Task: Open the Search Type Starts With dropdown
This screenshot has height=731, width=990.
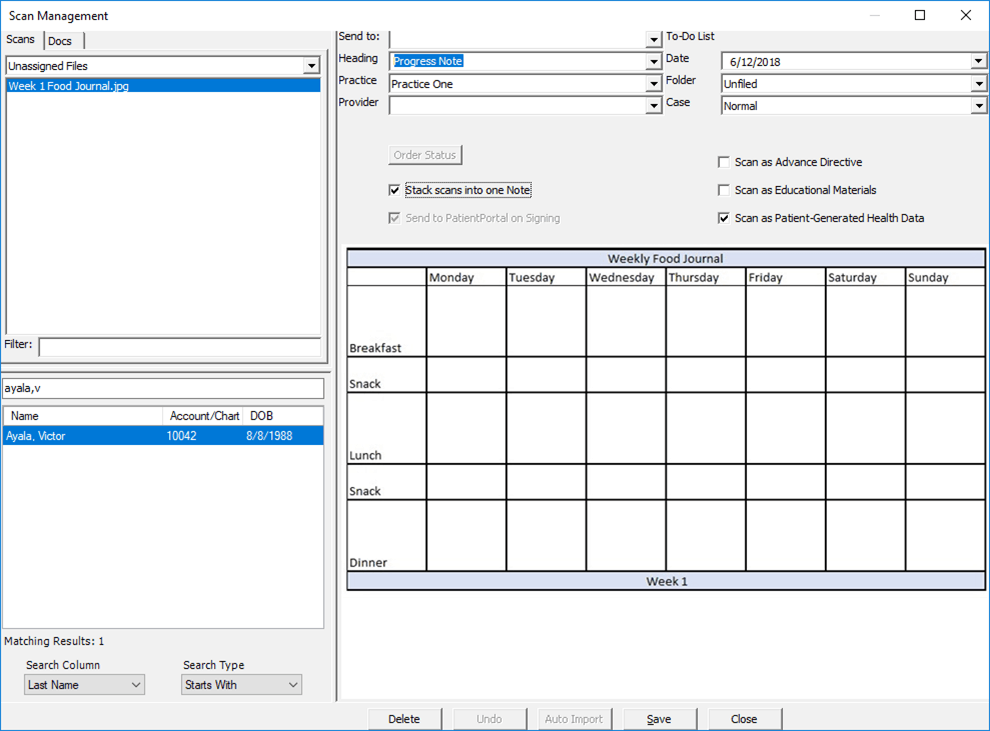Action: coord(241,685)
